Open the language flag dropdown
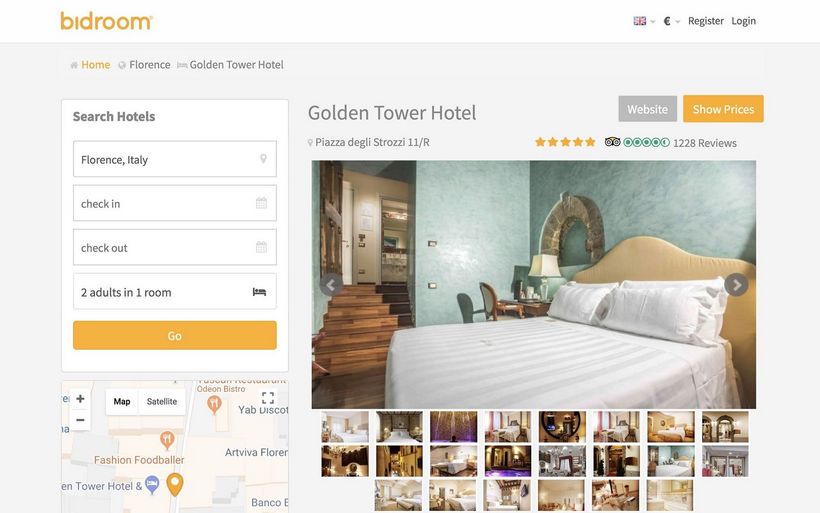The width and height of the screenshot is (820, 513). [x=644, y=21]
